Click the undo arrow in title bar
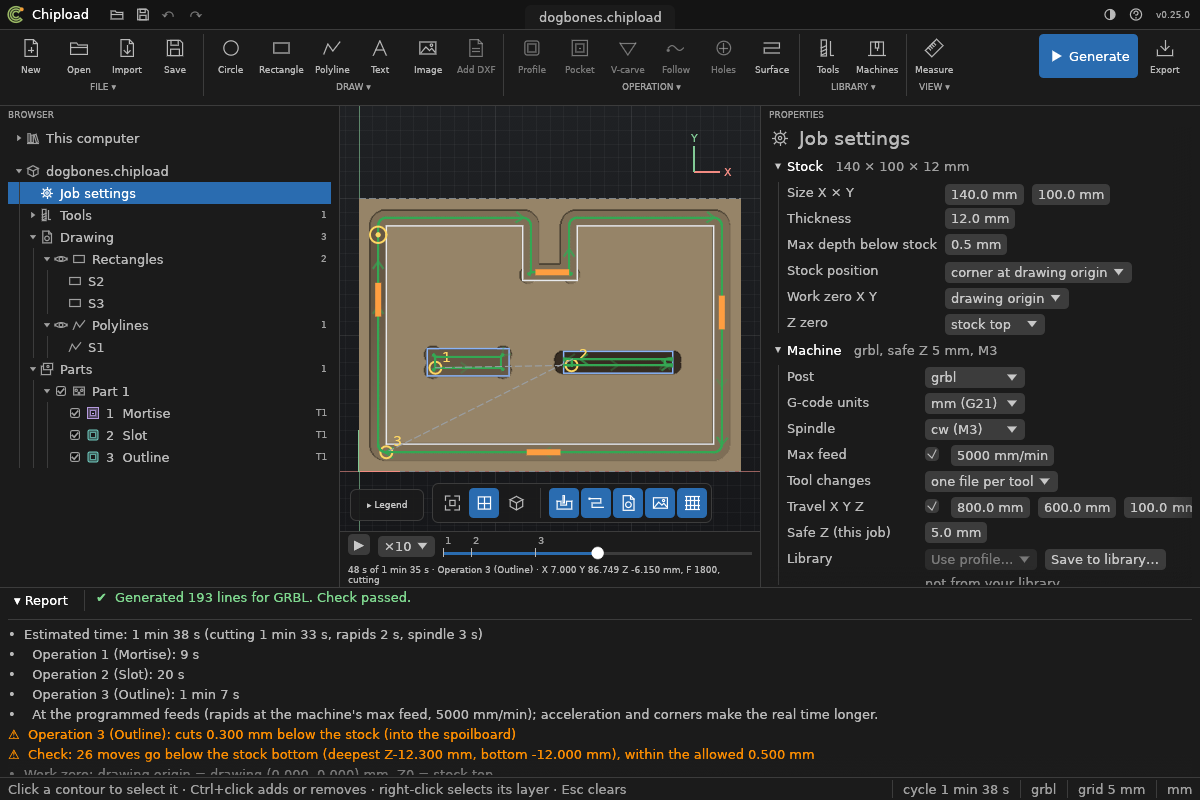This screenshot has height=800, width=1200. 168,15
